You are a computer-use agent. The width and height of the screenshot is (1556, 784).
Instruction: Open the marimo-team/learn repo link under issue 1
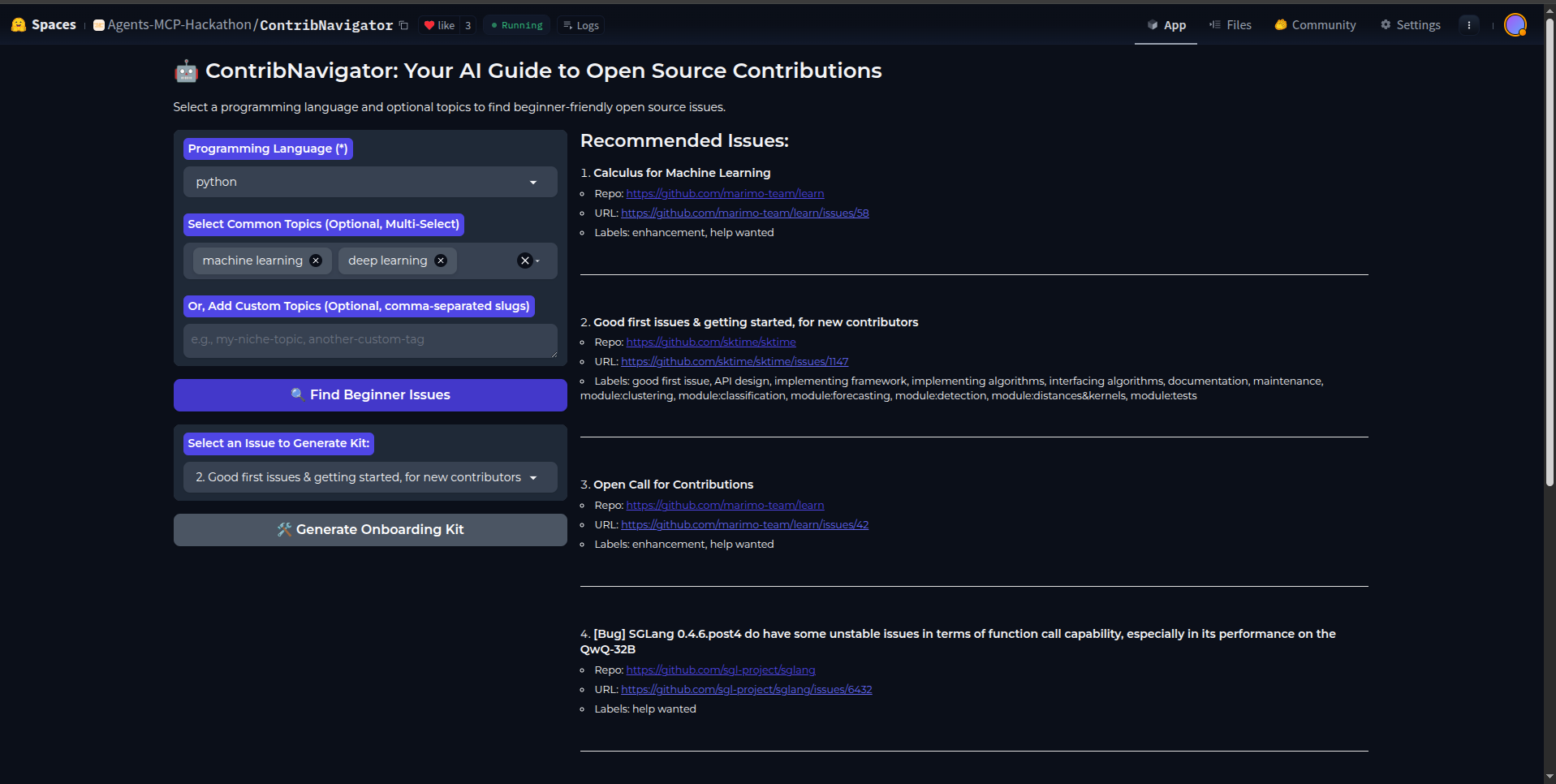pyautogui.click(x=725, y=194)
